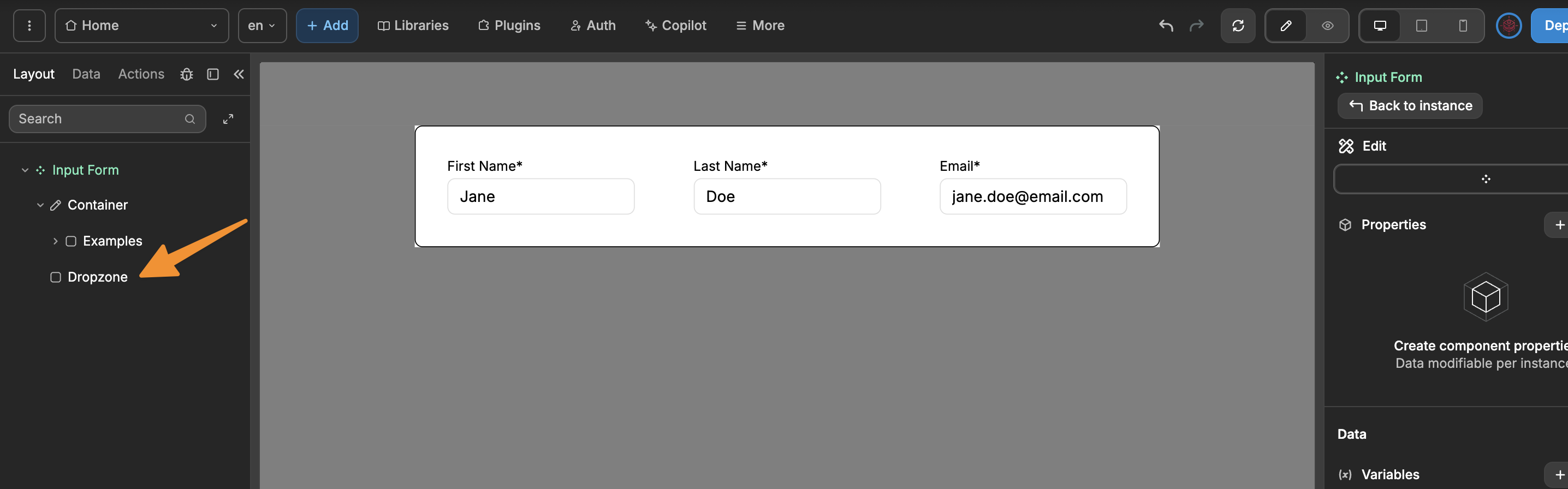
Task: Click the Back to instance button
Action: click(x=1410, y=105)
